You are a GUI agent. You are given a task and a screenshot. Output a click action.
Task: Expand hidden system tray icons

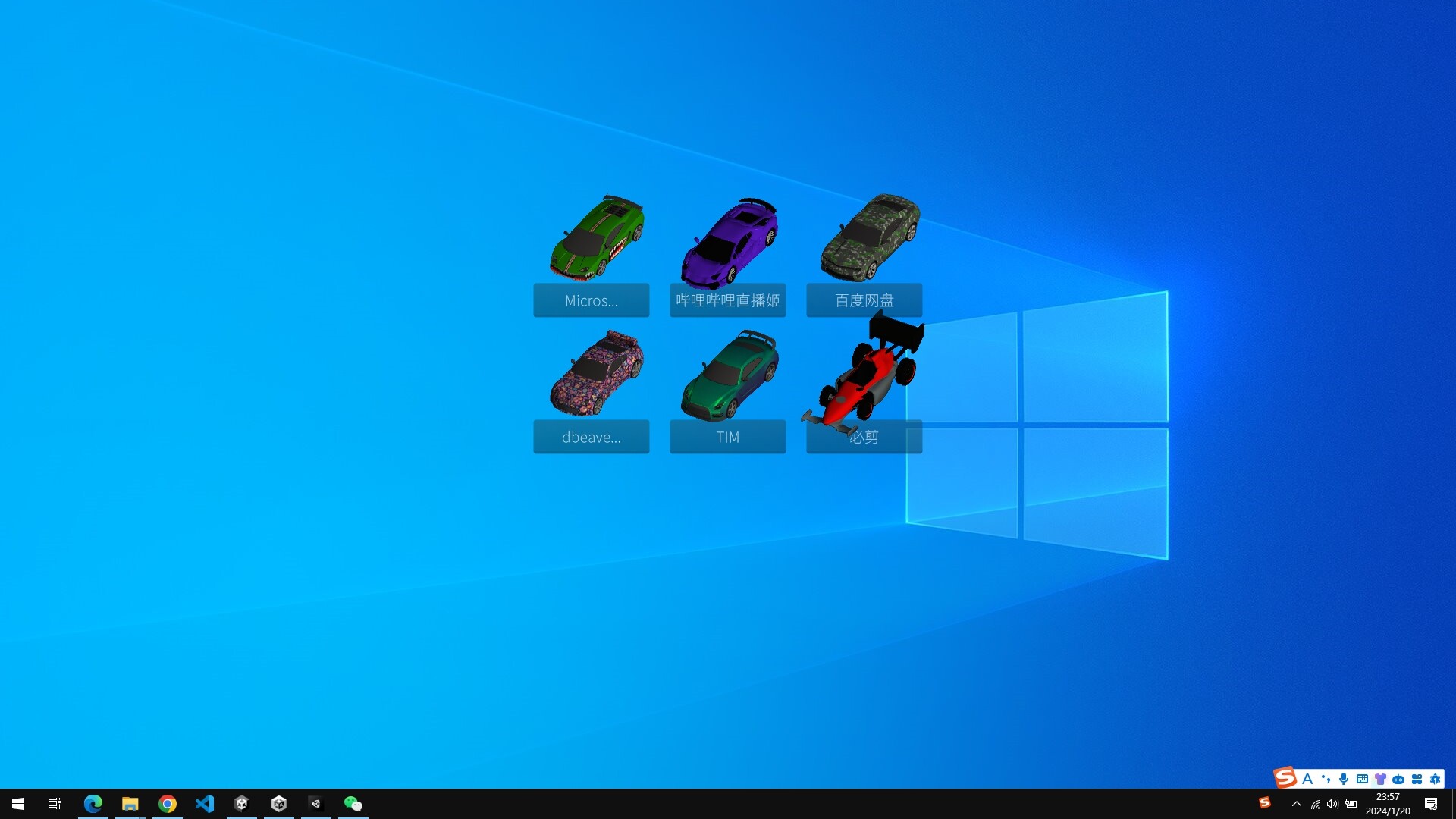(x=1296, y=804)
